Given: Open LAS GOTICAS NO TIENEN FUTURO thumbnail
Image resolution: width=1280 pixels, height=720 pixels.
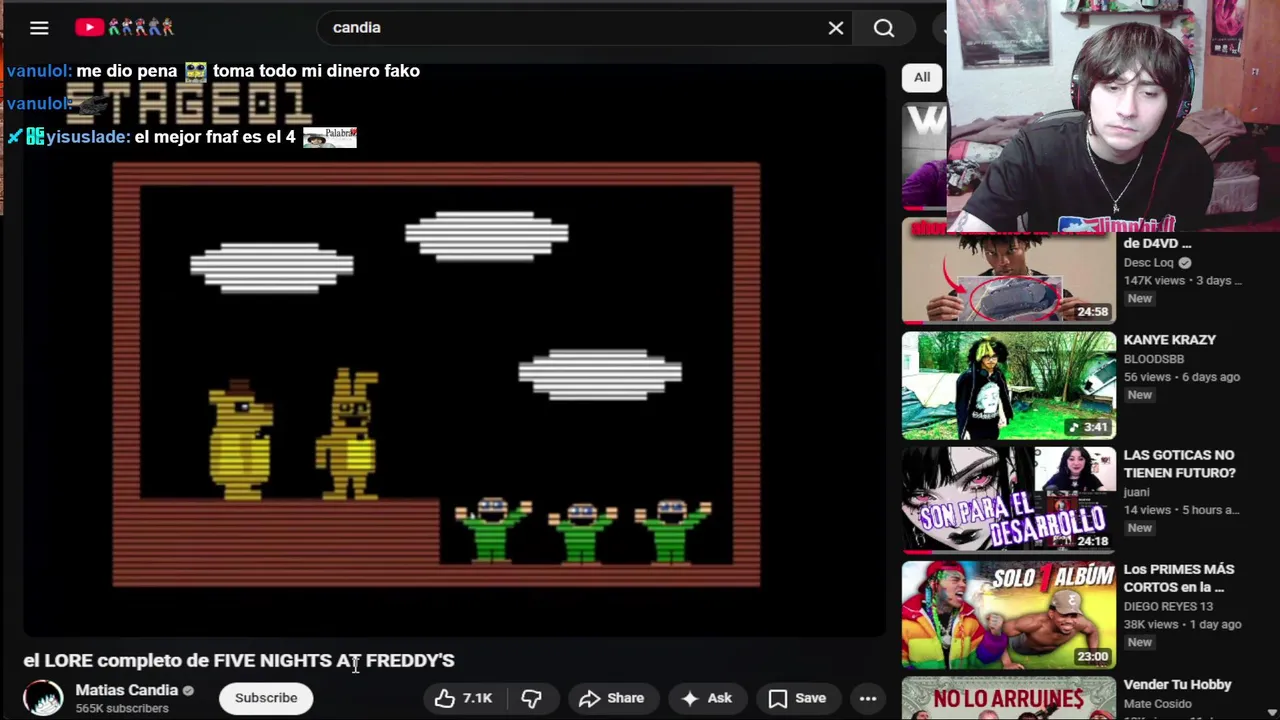Looking at the screenshot, I should click(1008, 500).
